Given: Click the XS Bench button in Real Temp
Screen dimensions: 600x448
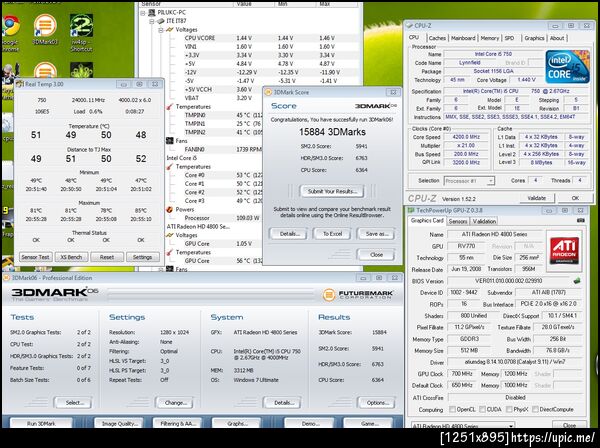Looking at the screenshot, I should point(71,257).
